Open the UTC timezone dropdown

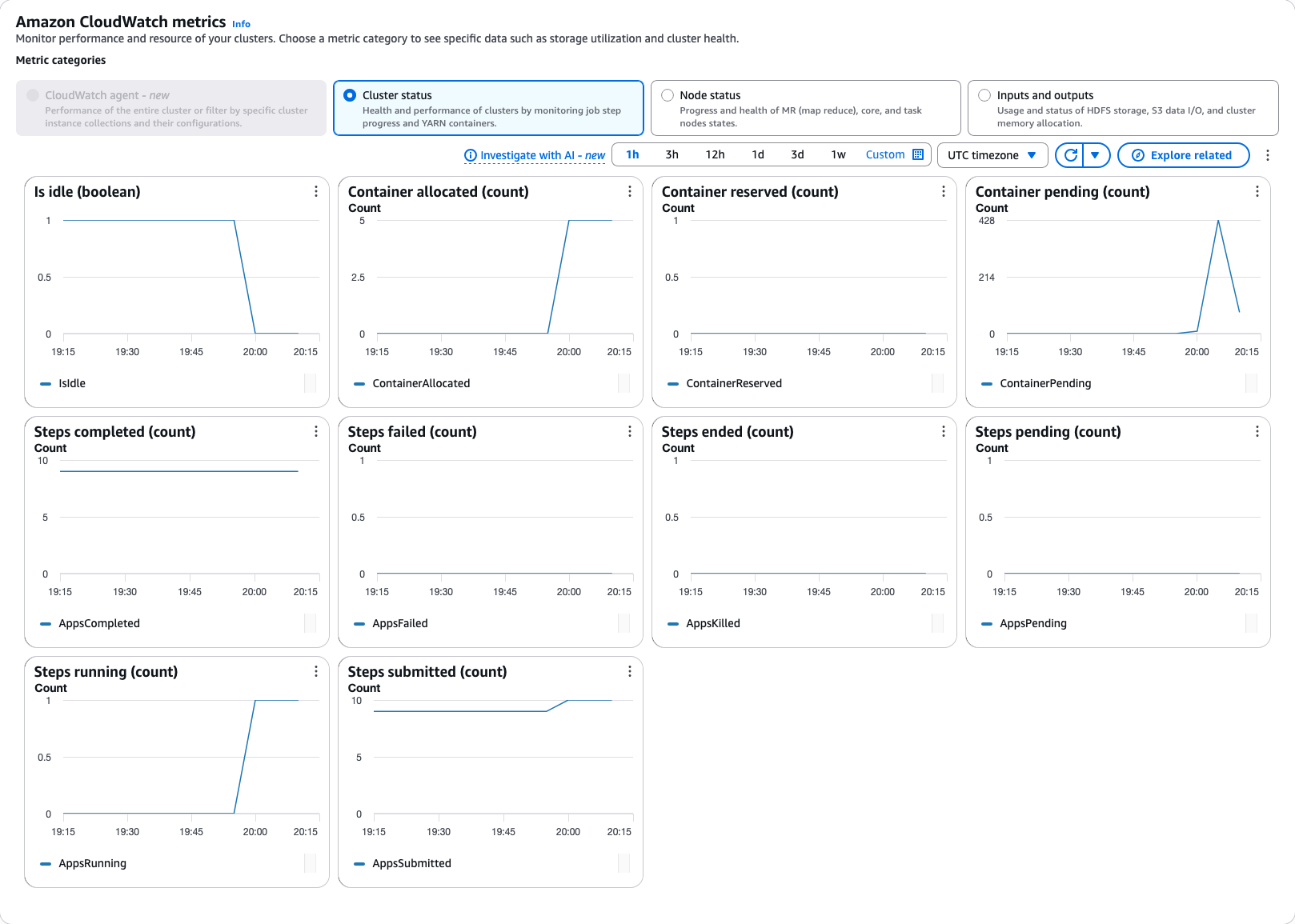click(x=992, y=155)
